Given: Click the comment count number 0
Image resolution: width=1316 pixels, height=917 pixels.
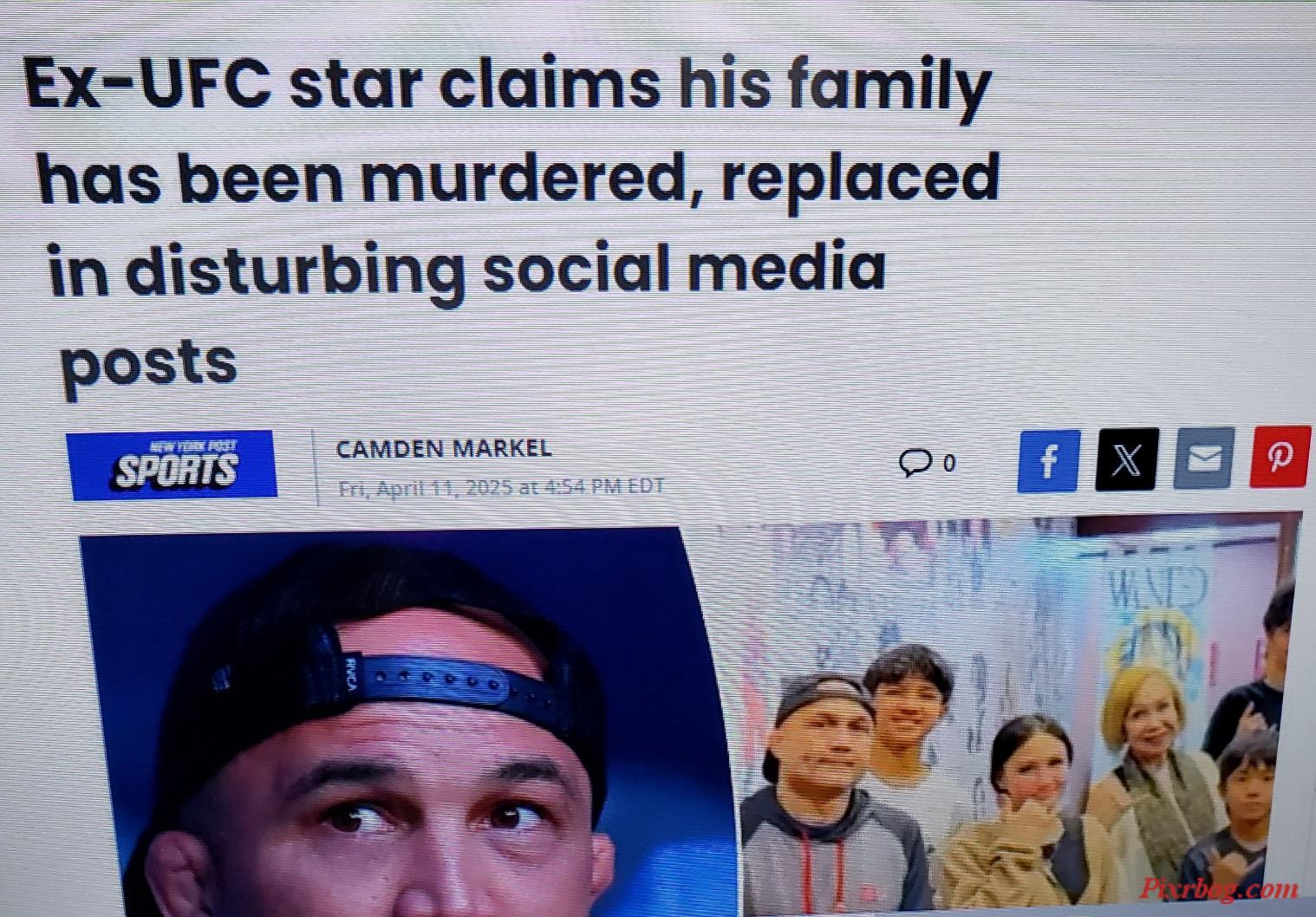Looking at the screenshot, I should [949, 463].
